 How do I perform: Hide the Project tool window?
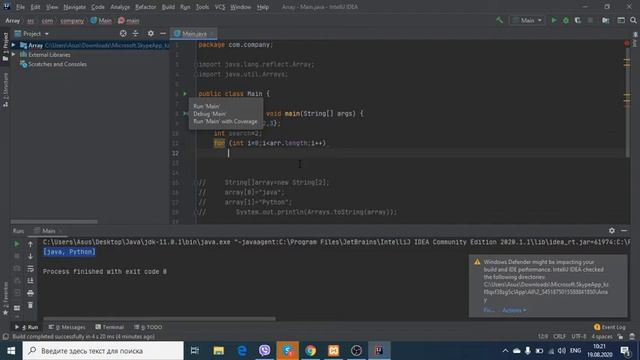(163, 33)
